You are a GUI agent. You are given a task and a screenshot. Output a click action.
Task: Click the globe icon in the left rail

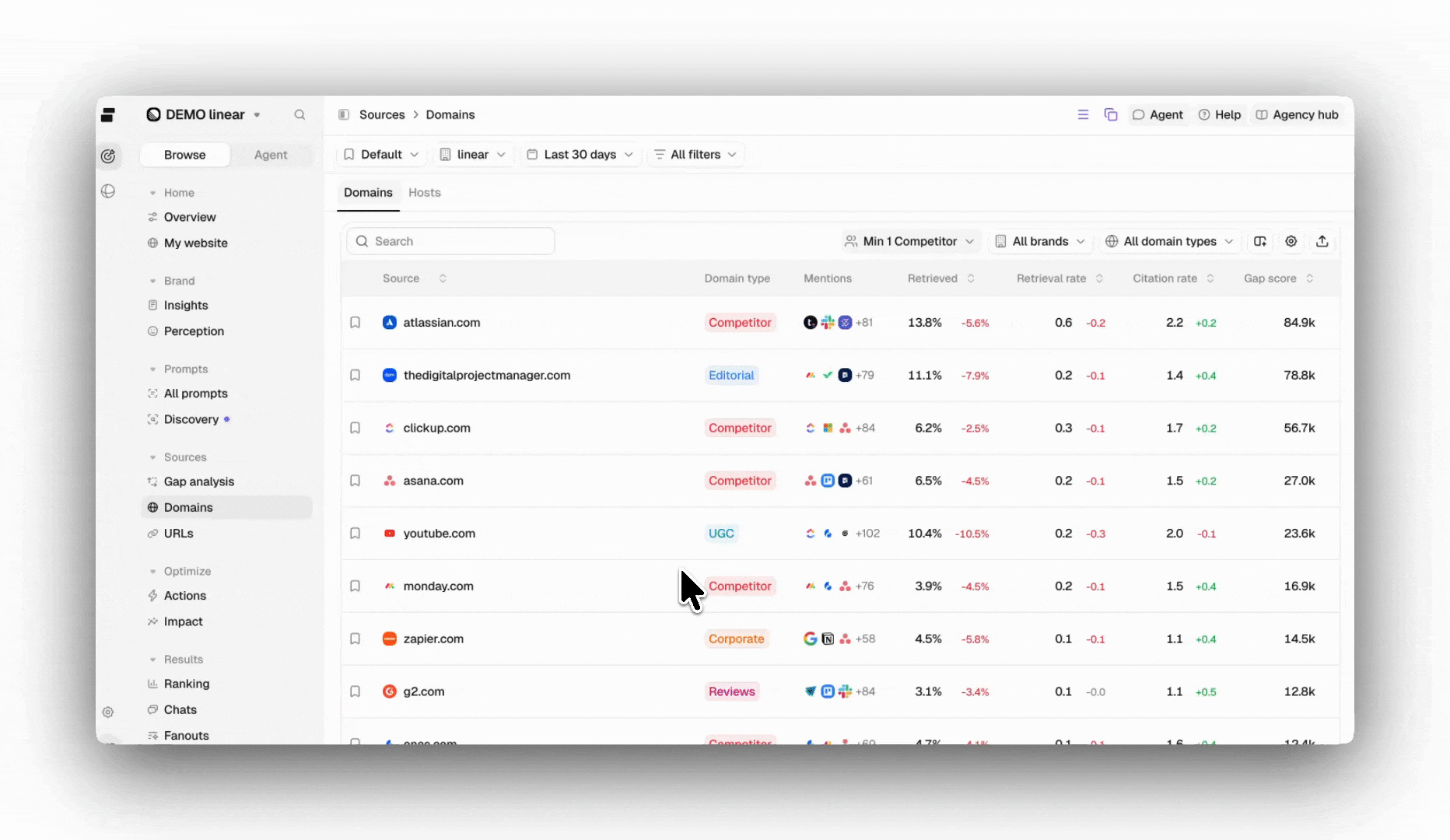click(108, 191)
